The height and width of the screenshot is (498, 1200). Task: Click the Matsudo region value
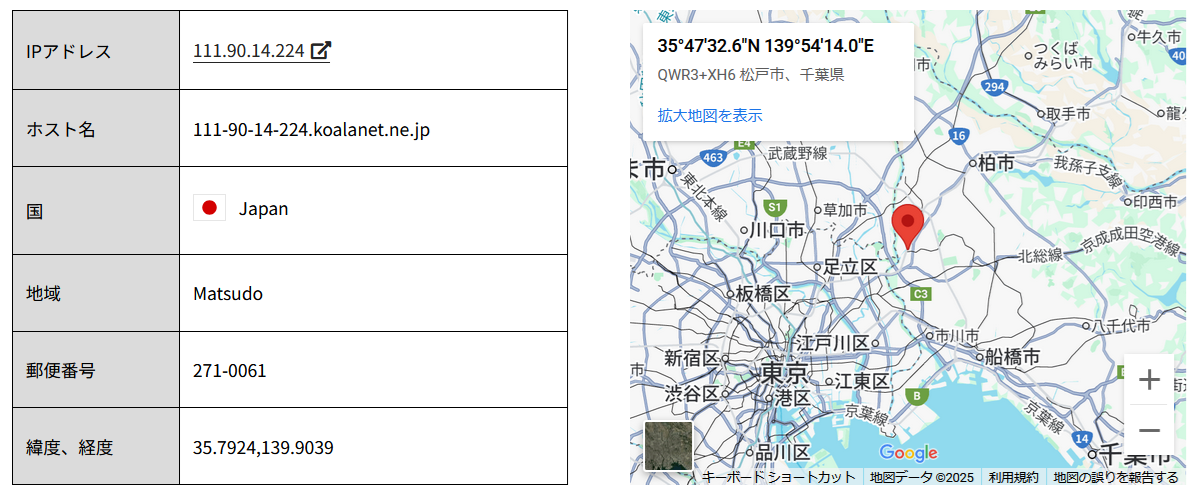pos(228,294)
